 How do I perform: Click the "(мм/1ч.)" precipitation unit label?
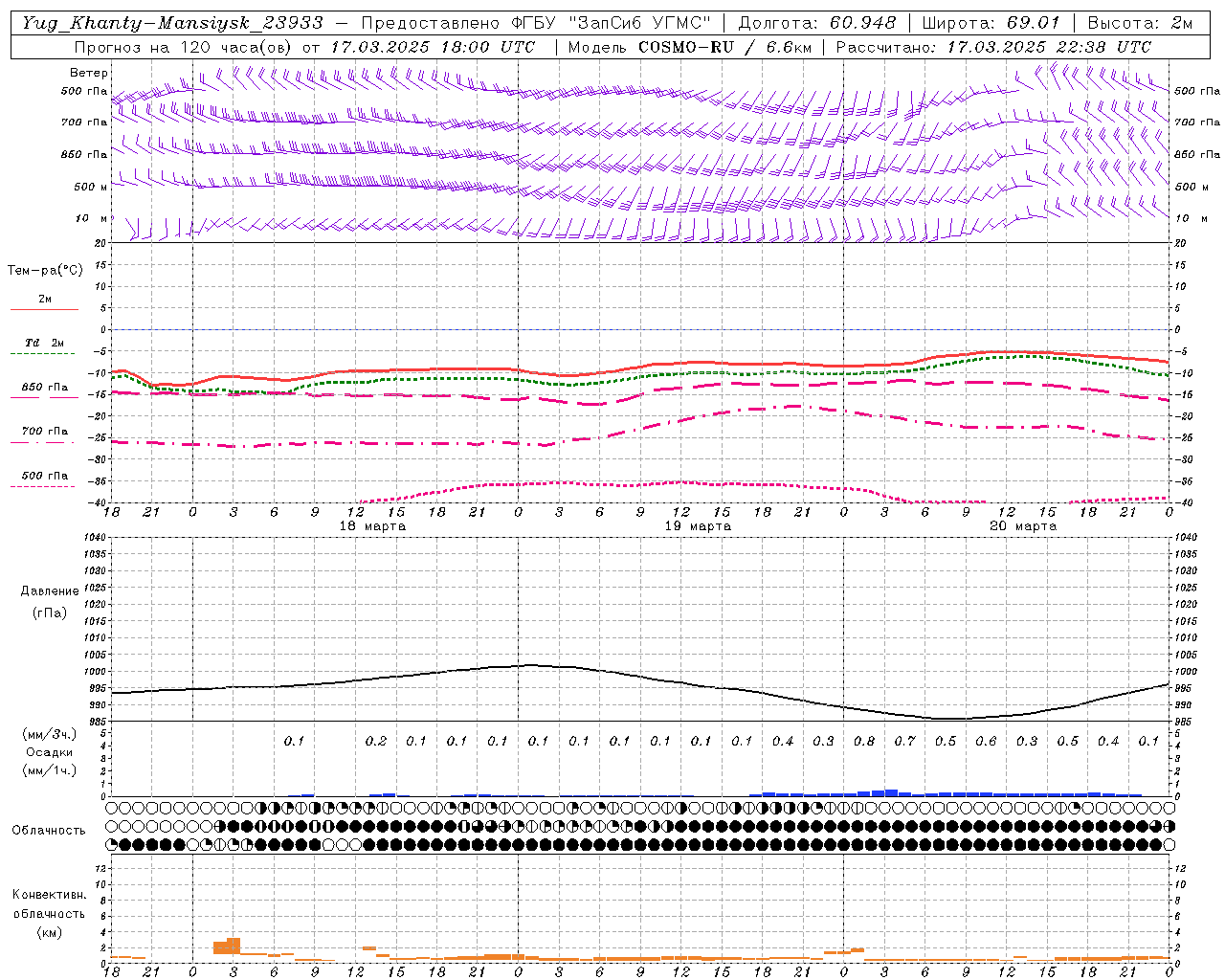point(51,770)
